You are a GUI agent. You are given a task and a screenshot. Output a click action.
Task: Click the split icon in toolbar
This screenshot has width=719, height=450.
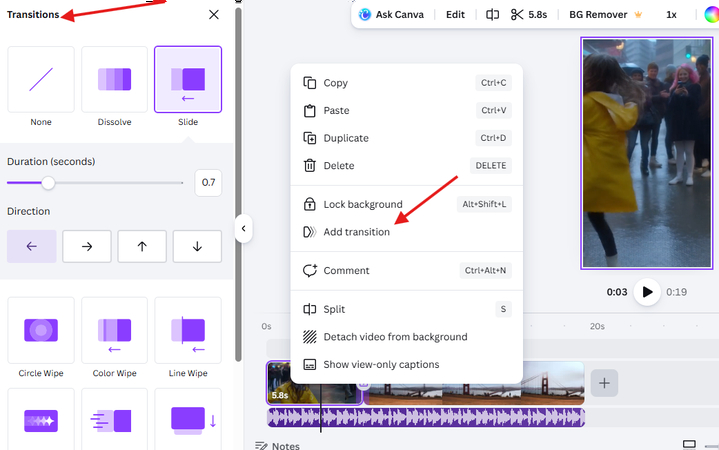tap(492, 15)
